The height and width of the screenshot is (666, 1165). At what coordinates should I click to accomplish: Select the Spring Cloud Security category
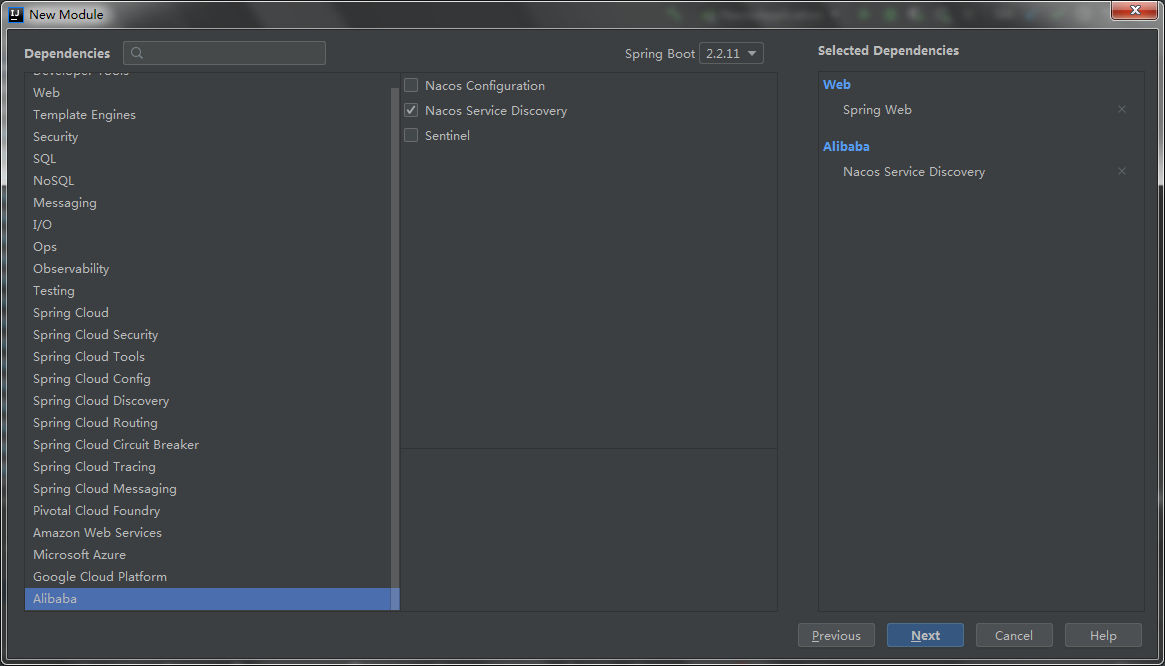pyautogui.click(x=208, y=335)
